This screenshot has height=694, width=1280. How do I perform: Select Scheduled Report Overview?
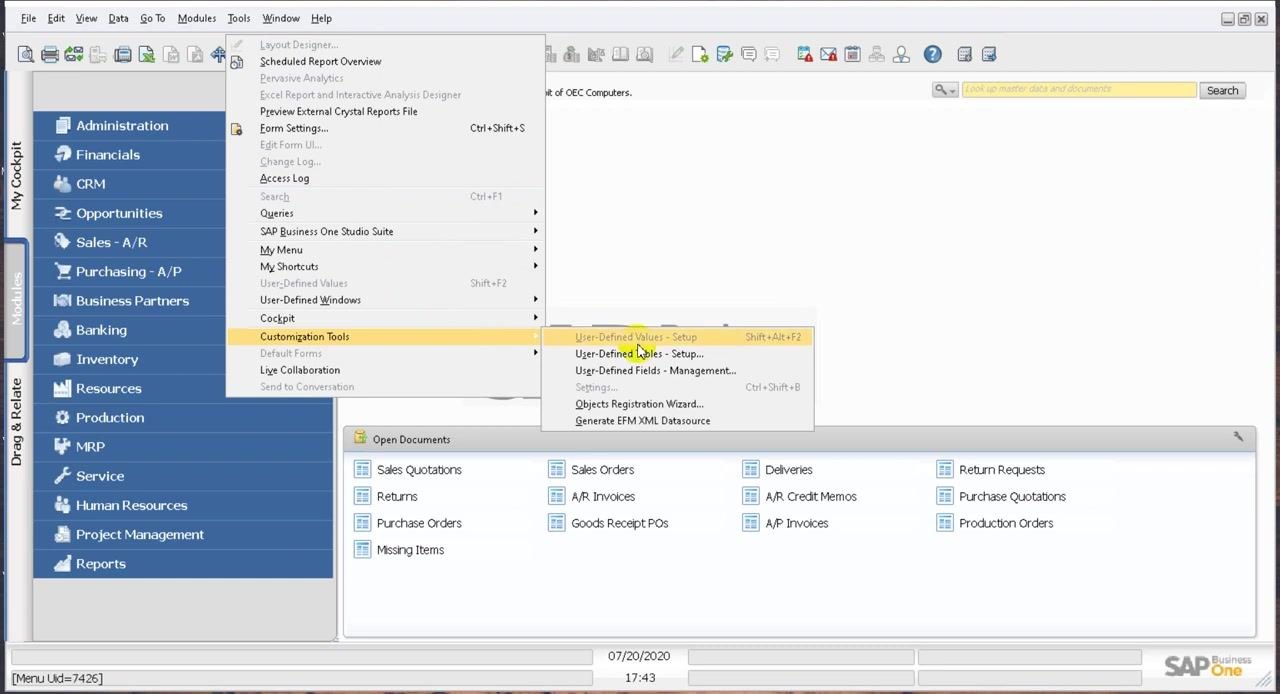click(320, 61)
